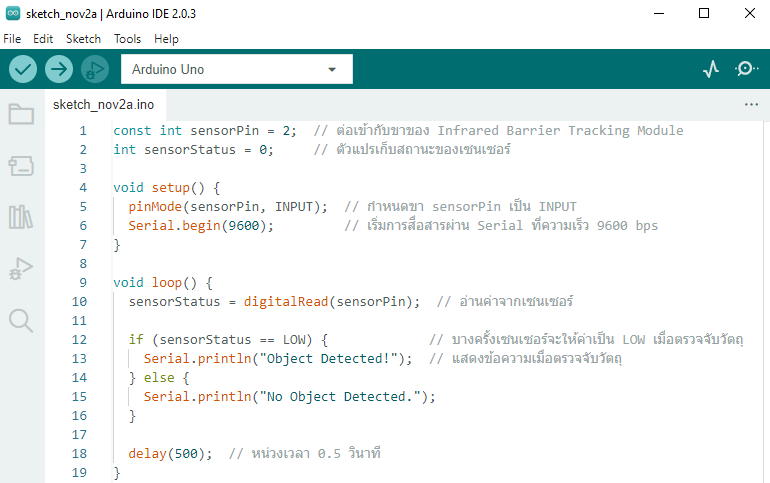770x483 pixels.
Task: Start the debugger from the toolbar
Action: coord(95,69)
